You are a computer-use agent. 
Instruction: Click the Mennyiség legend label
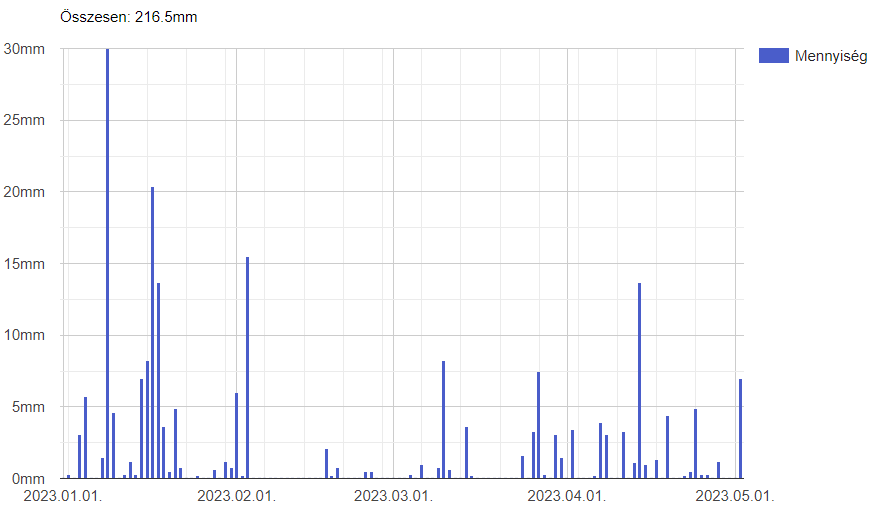[830, 56]
